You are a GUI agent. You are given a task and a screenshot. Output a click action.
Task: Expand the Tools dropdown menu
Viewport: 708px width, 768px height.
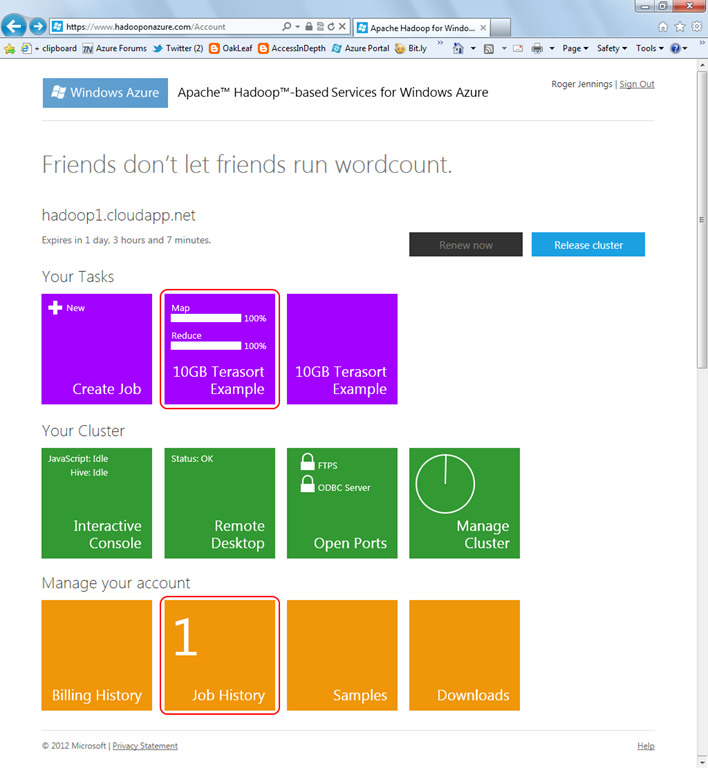[x=650, y=48]
